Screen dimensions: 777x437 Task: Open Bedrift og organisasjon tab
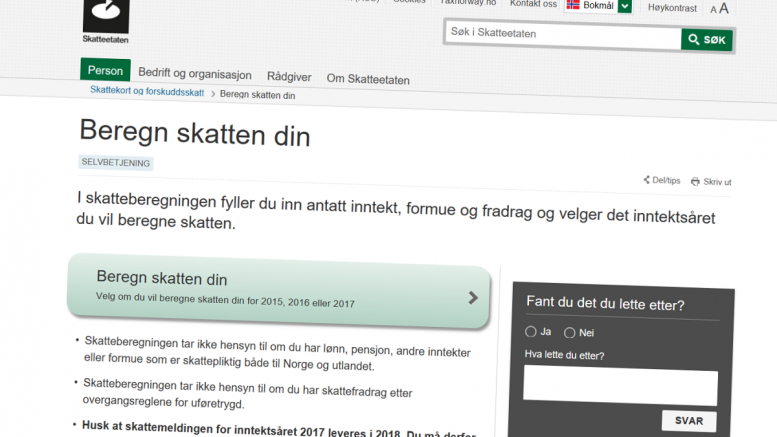195,74
